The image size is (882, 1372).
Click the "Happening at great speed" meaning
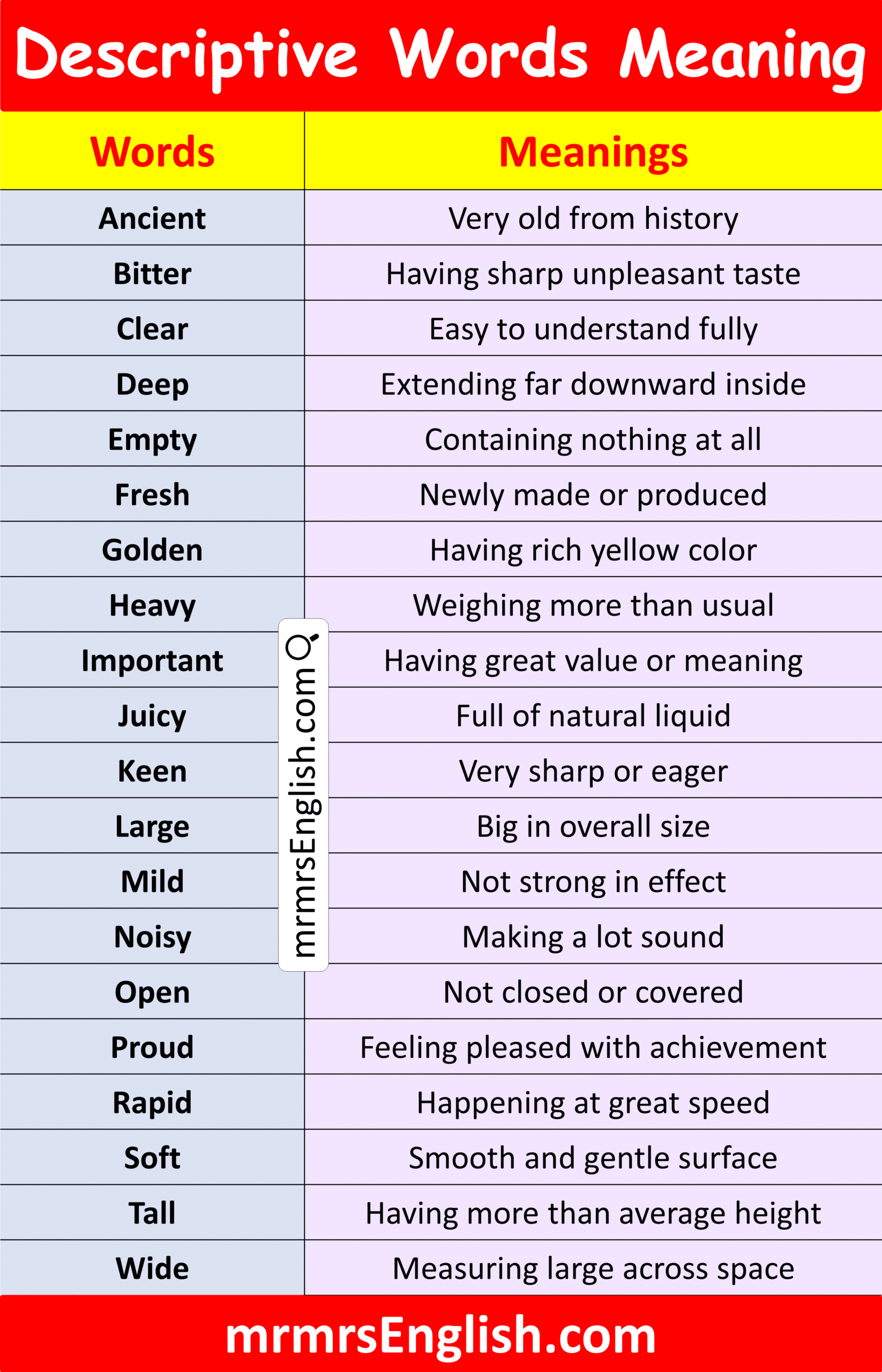[593, 1103]
